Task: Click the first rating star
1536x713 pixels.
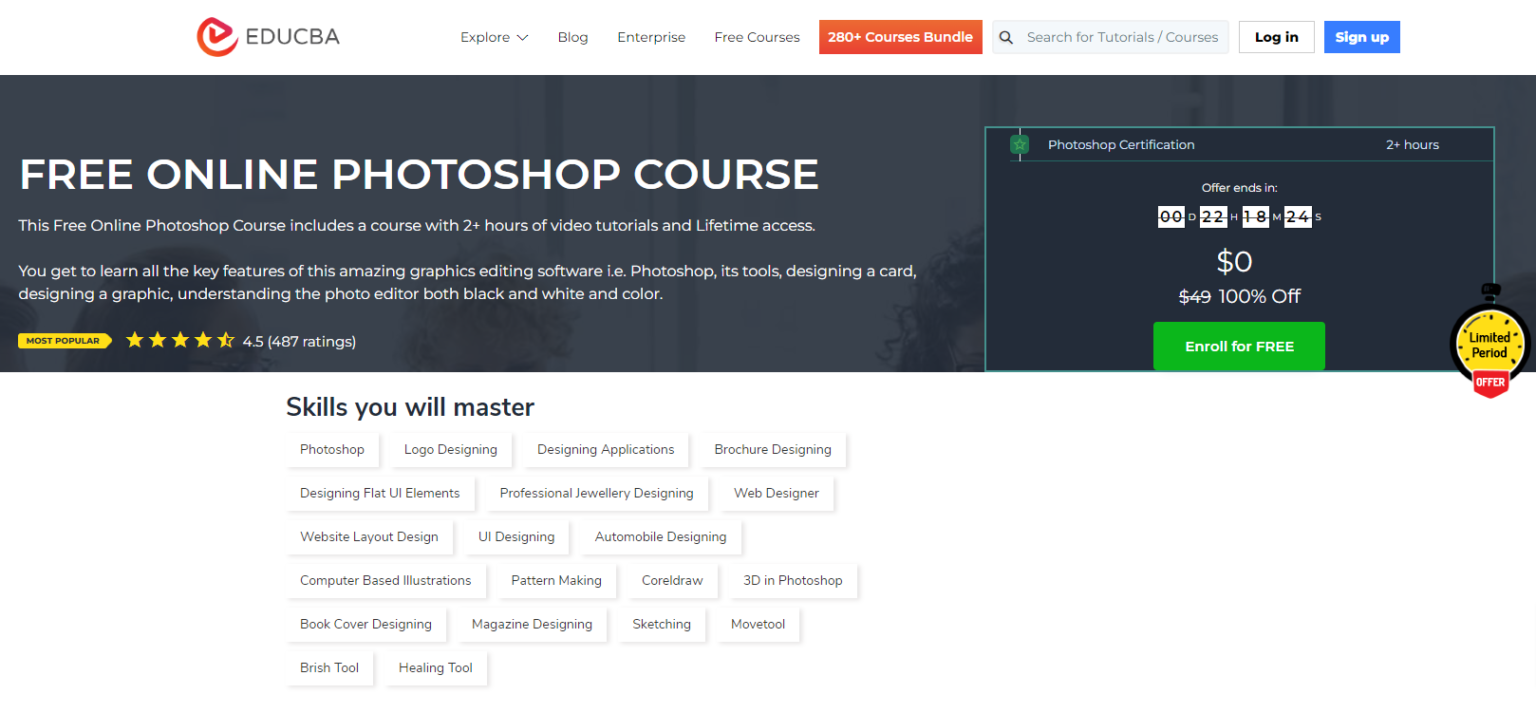Action: [135, 340]
